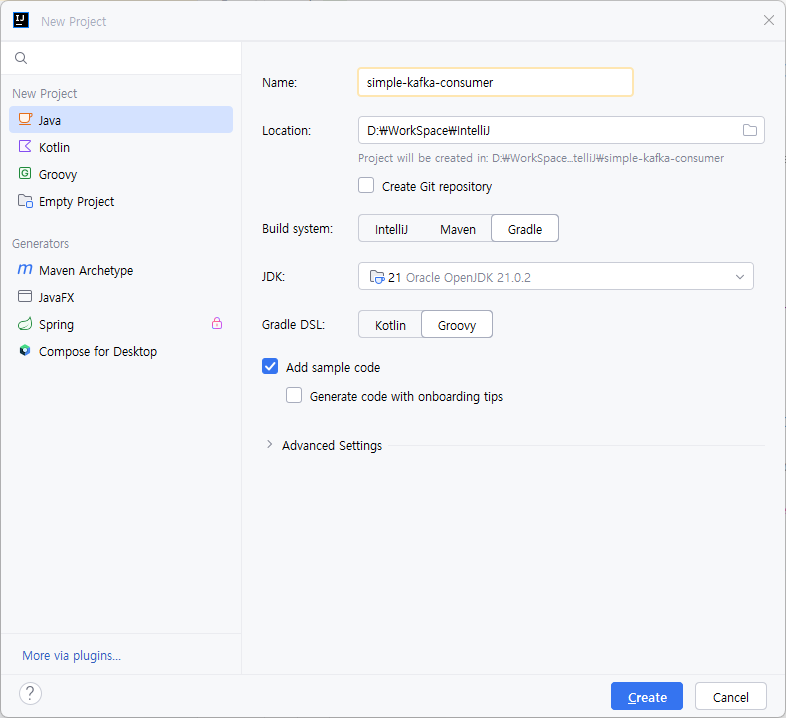Image resolution: width=786 pixels, height=718 pixels.
Task: Expand the Advanced Settings section
Action: 270,444
